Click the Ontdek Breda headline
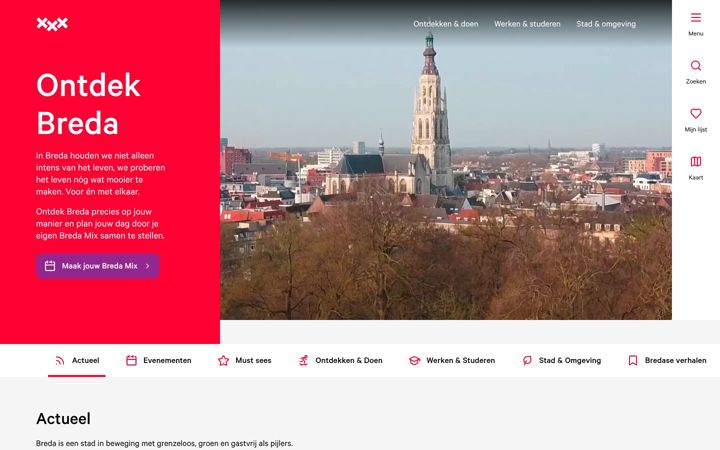 88,104
